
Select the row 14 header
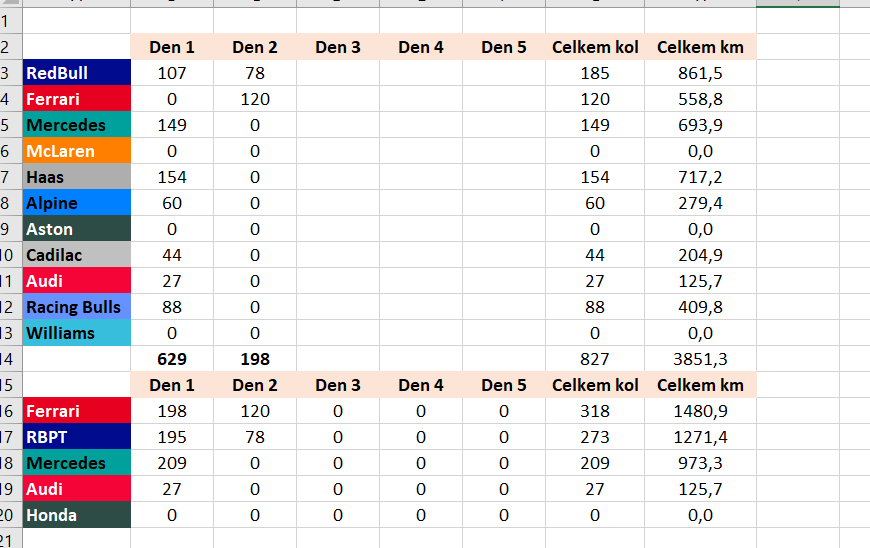coord(10,359)
